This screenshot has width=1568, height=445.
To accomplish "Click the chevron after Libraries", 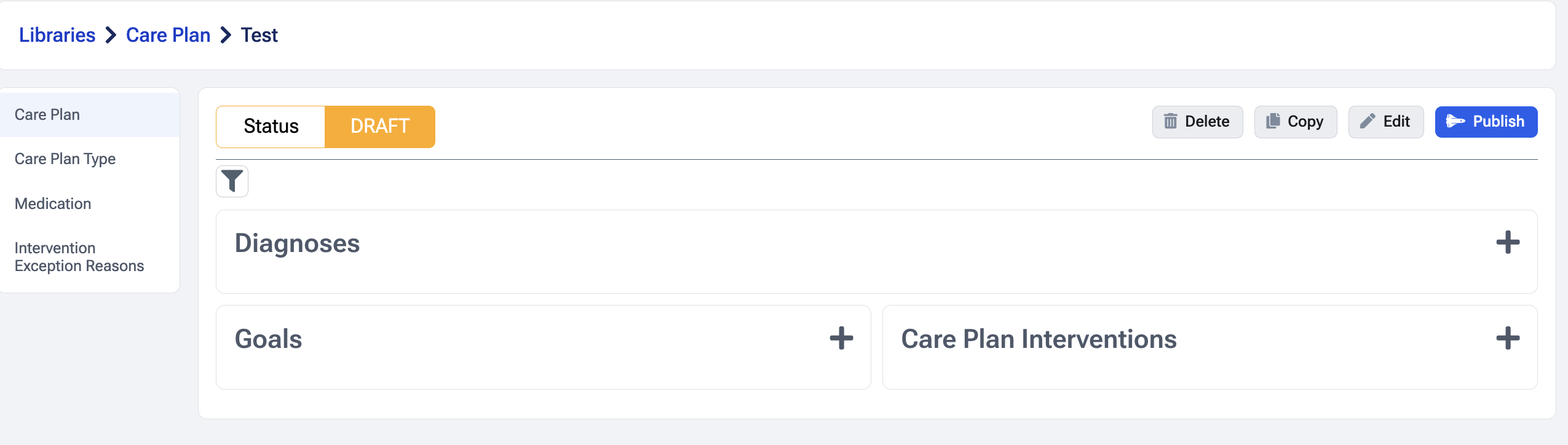I will [111, 36].
